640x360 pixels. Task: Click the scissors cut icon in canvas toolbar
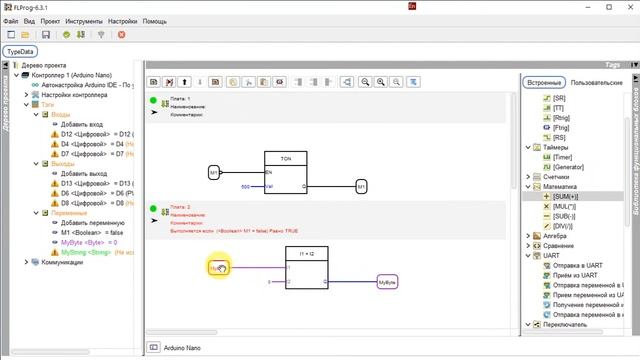248,82
